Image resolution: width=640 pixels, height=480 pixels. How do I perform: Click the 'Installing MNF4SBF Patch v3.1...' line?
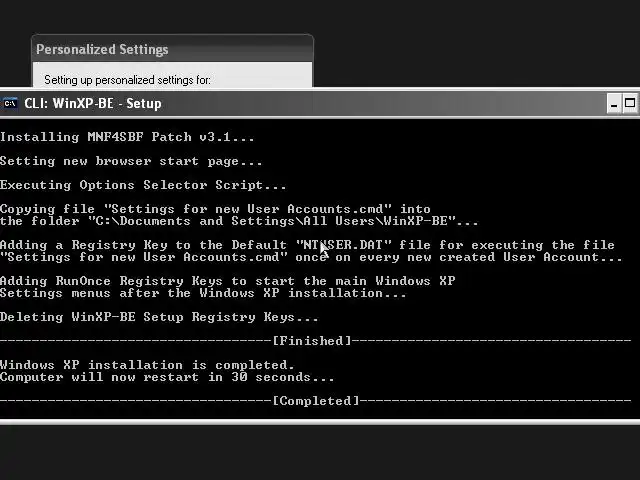(127, 137)
